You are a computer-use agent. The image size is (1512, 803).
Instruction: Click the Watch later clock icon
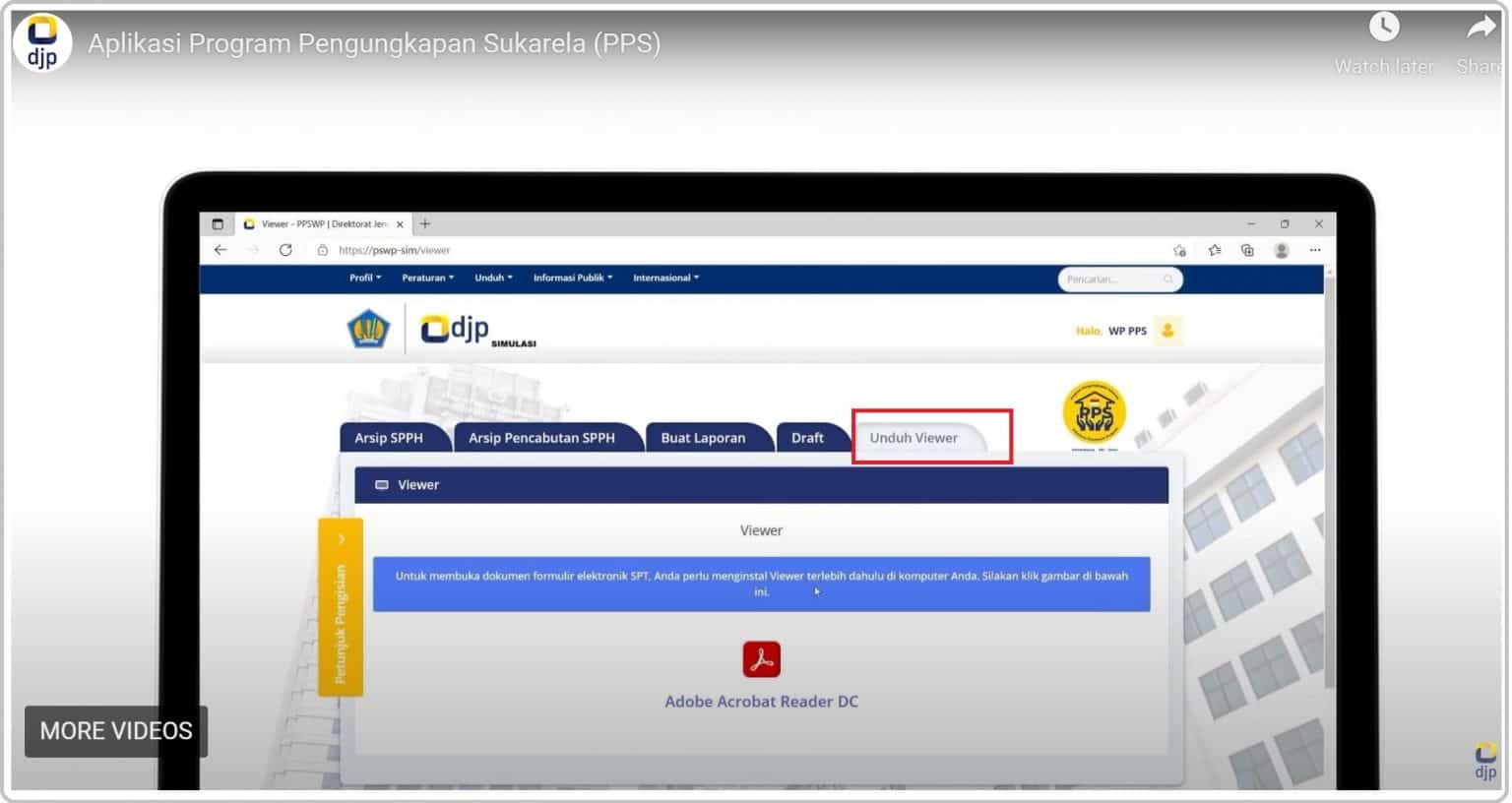[1383, 28]
